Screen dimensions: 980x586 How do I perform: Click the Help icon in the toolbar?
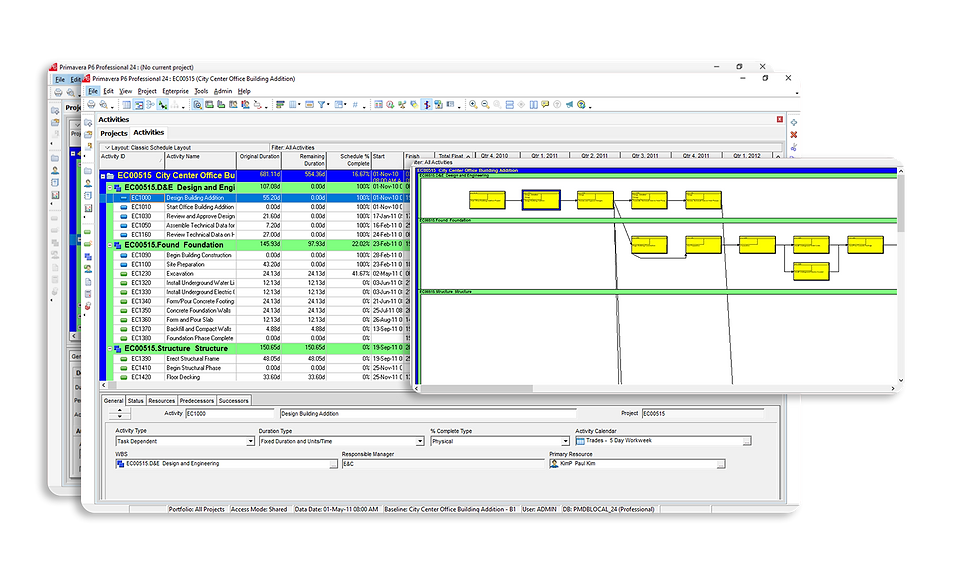point(581,104)
